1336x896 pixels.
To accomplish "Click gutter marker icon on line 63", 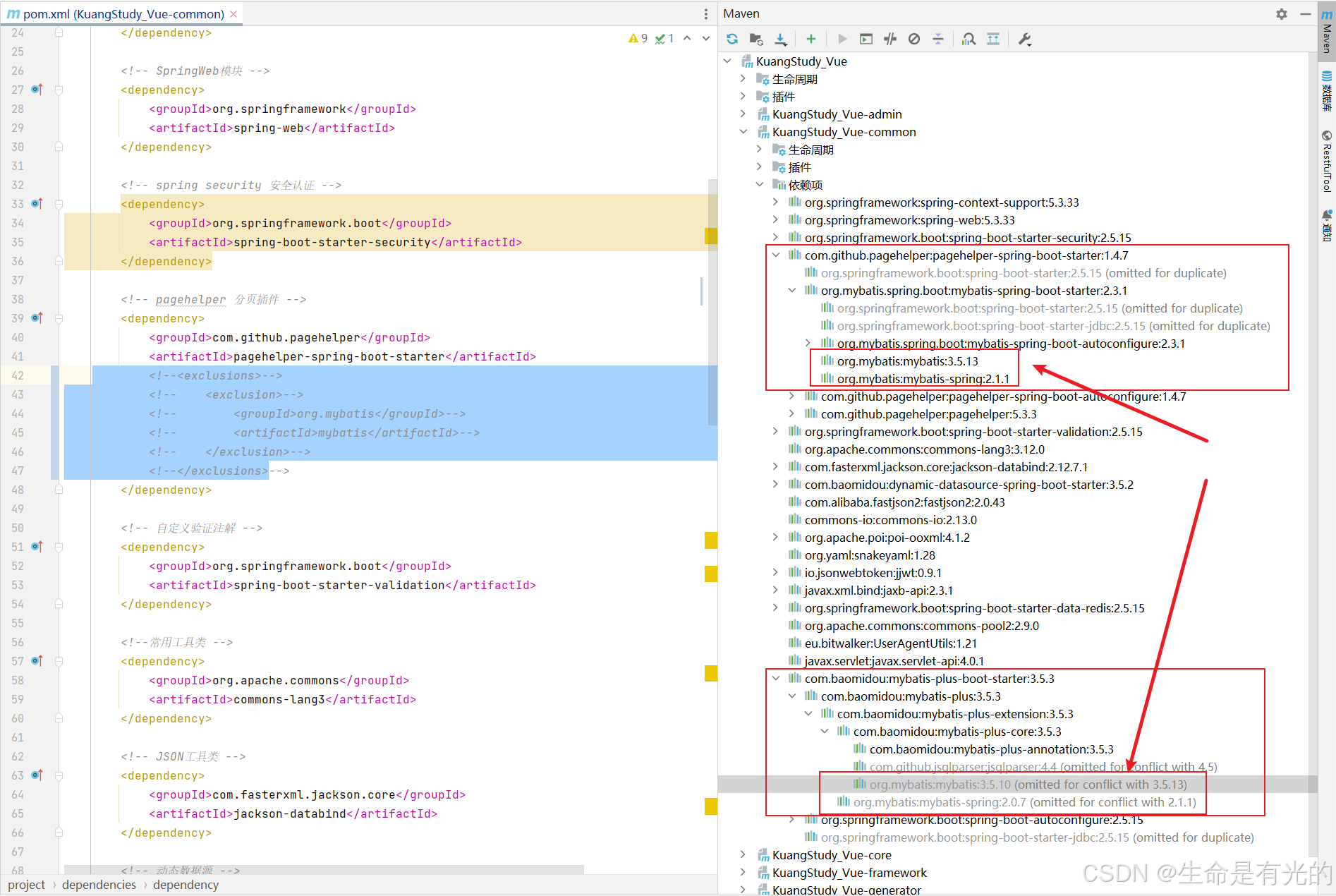I will pos(37,775).
